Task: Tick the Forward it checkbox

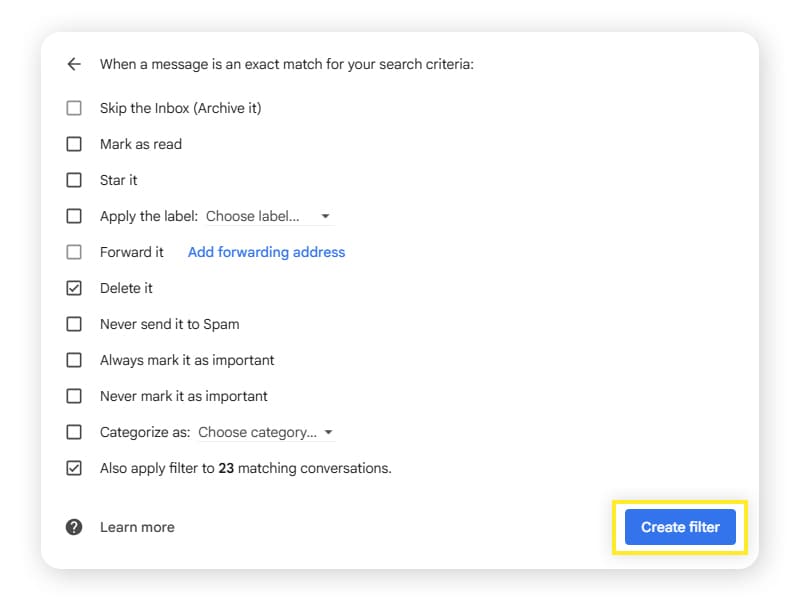Action: [x=74, y=252]
